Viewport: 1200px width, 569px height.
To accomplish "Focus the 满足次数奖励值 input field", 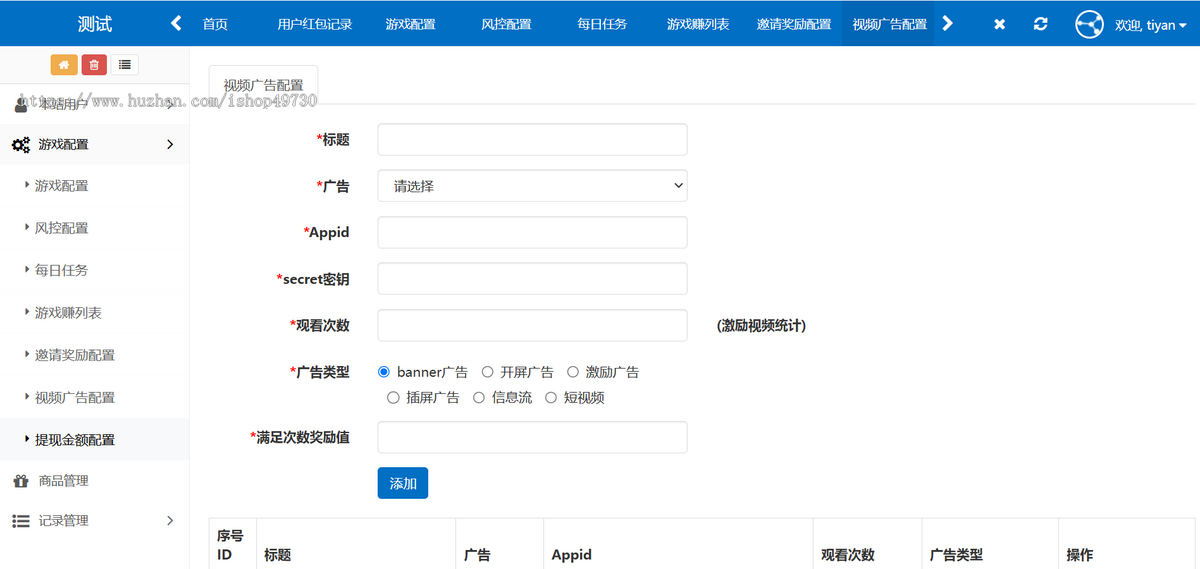I will click(532, 437).
